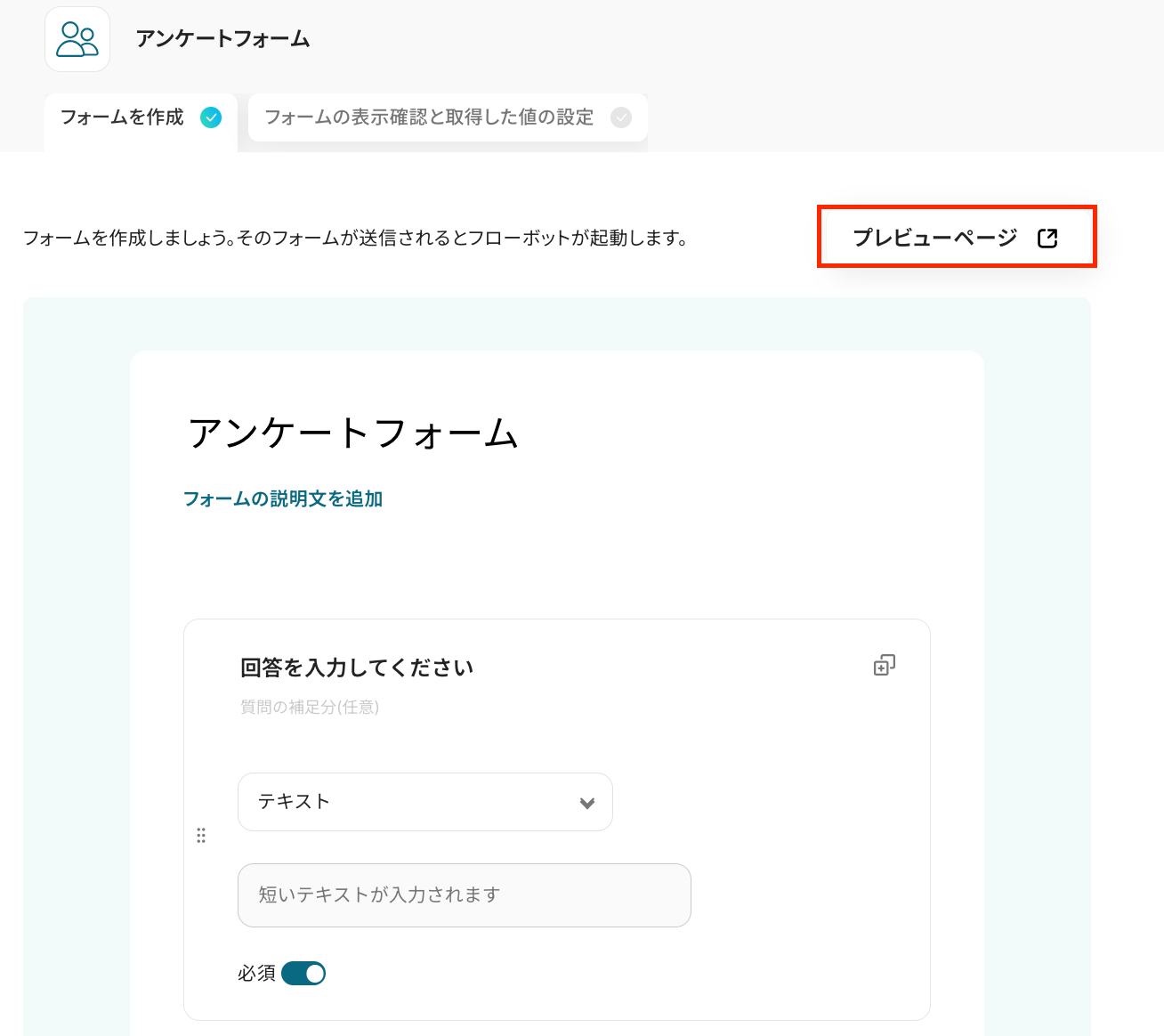Click the six-dot drag handle of the question

(x=201, y=835)
